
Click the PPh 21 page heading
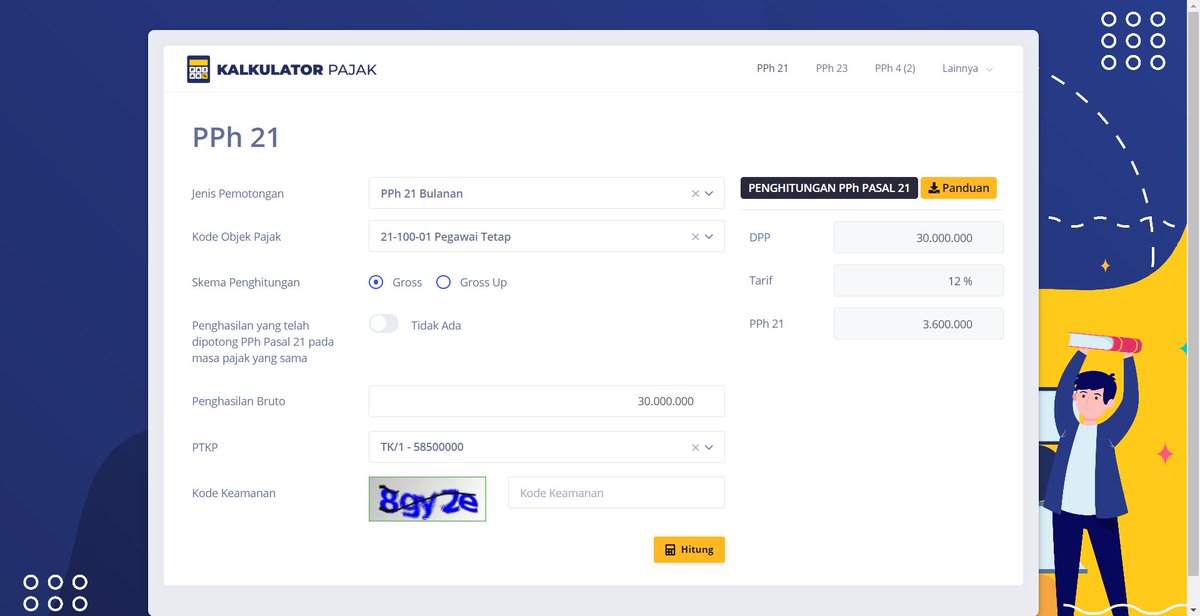(x=236, y=137)
